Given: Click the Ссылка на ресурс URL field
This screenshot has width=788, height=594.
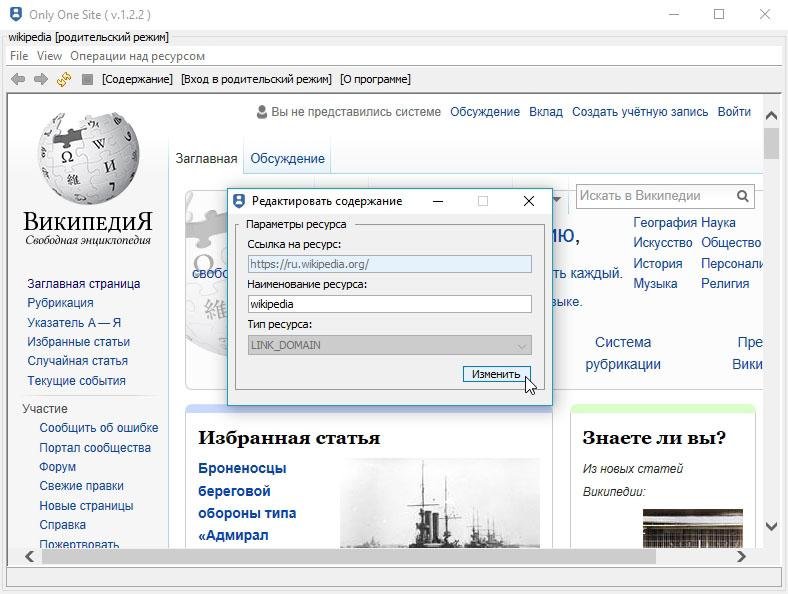Looking at the screenshot, I should (389, 264).
